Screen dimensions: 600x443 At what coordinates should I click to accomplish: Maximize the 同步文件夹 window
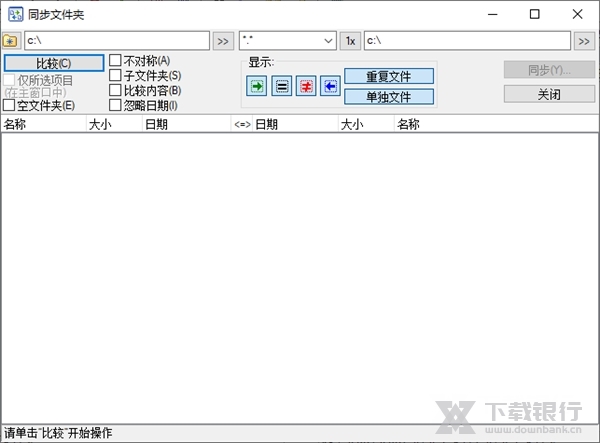[535, 15]
